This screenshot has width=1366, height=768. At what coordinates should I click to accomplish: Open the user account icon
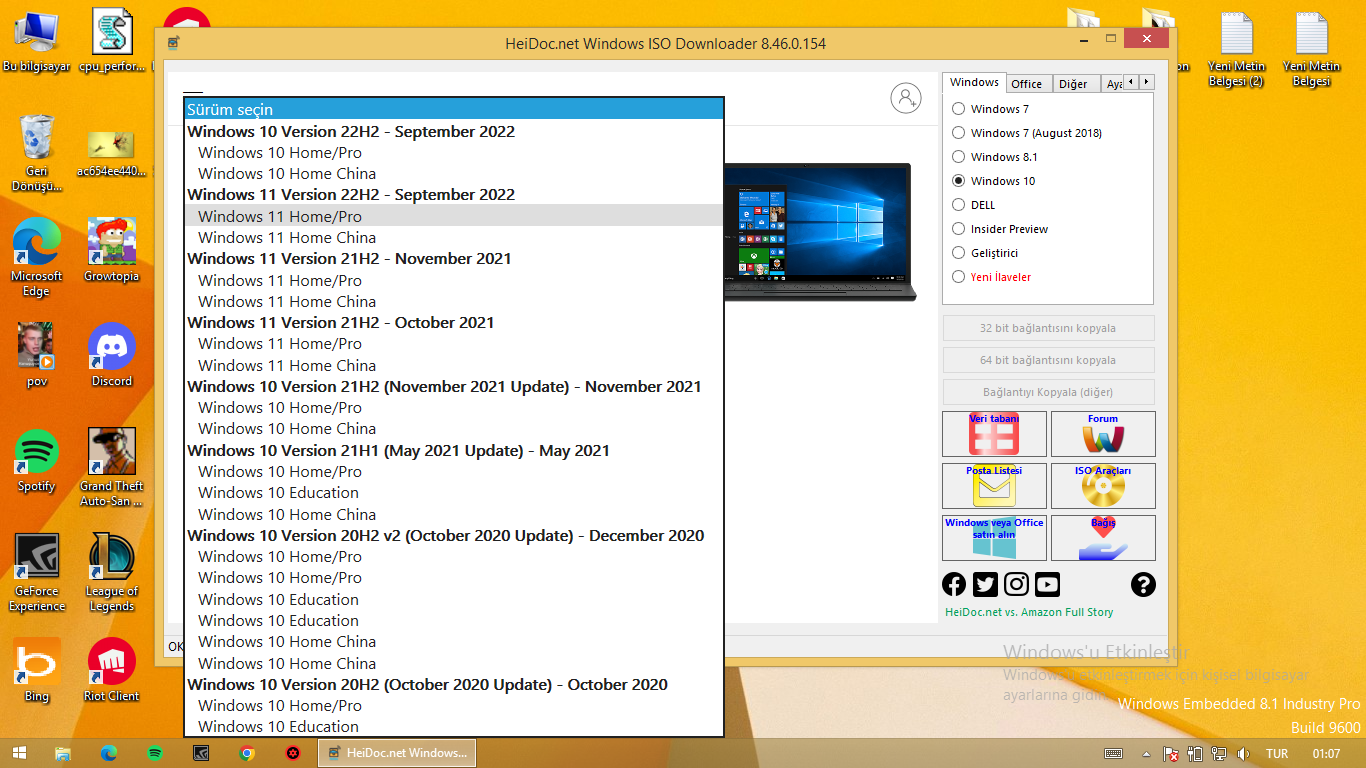(x=906, y=98)
